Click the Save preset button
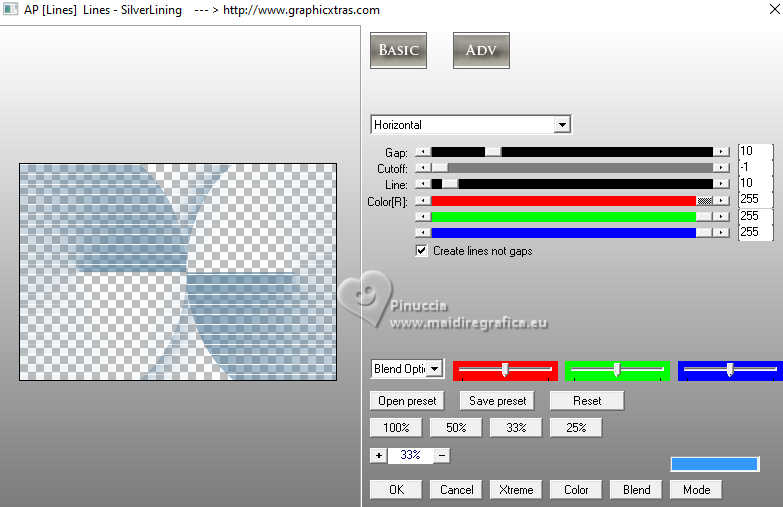Image resolution: width=783 pixels, height=507 pixels. (497, 401)
